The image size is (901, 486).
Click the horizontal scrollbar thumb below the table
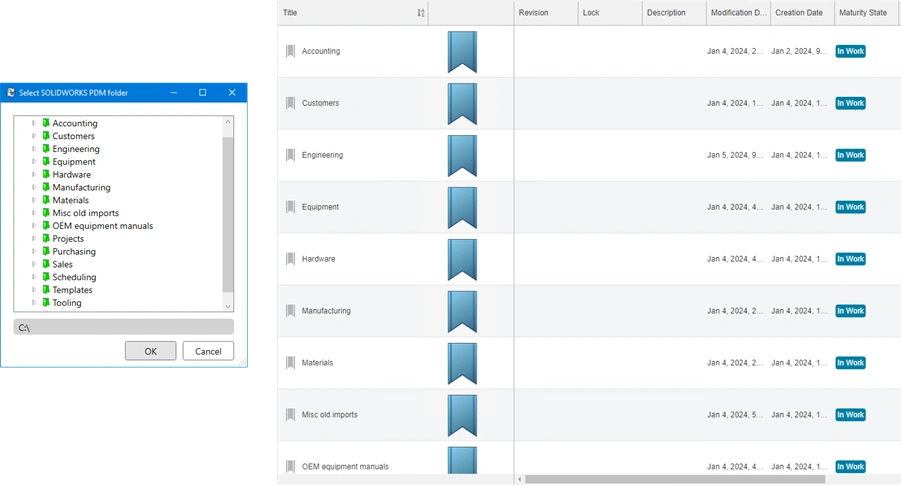tap(675, 479)
